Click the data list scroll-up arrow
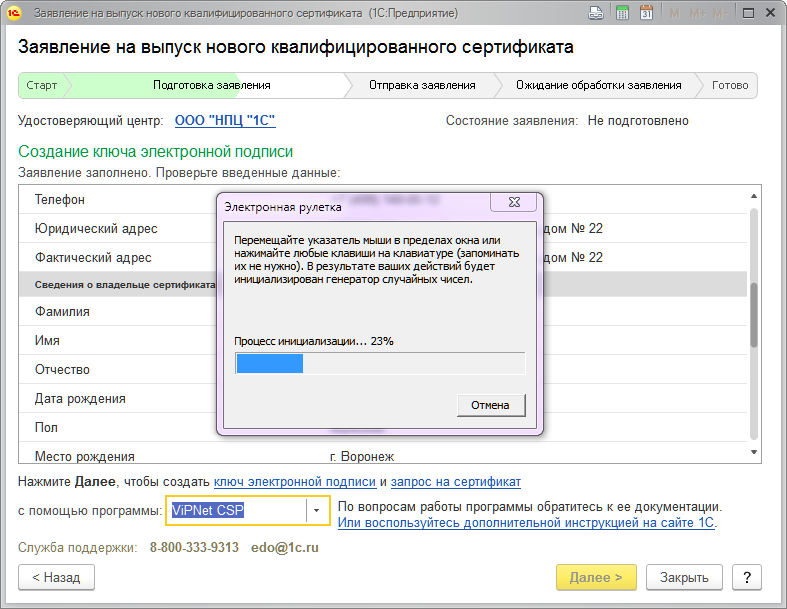 coord(754,196)
